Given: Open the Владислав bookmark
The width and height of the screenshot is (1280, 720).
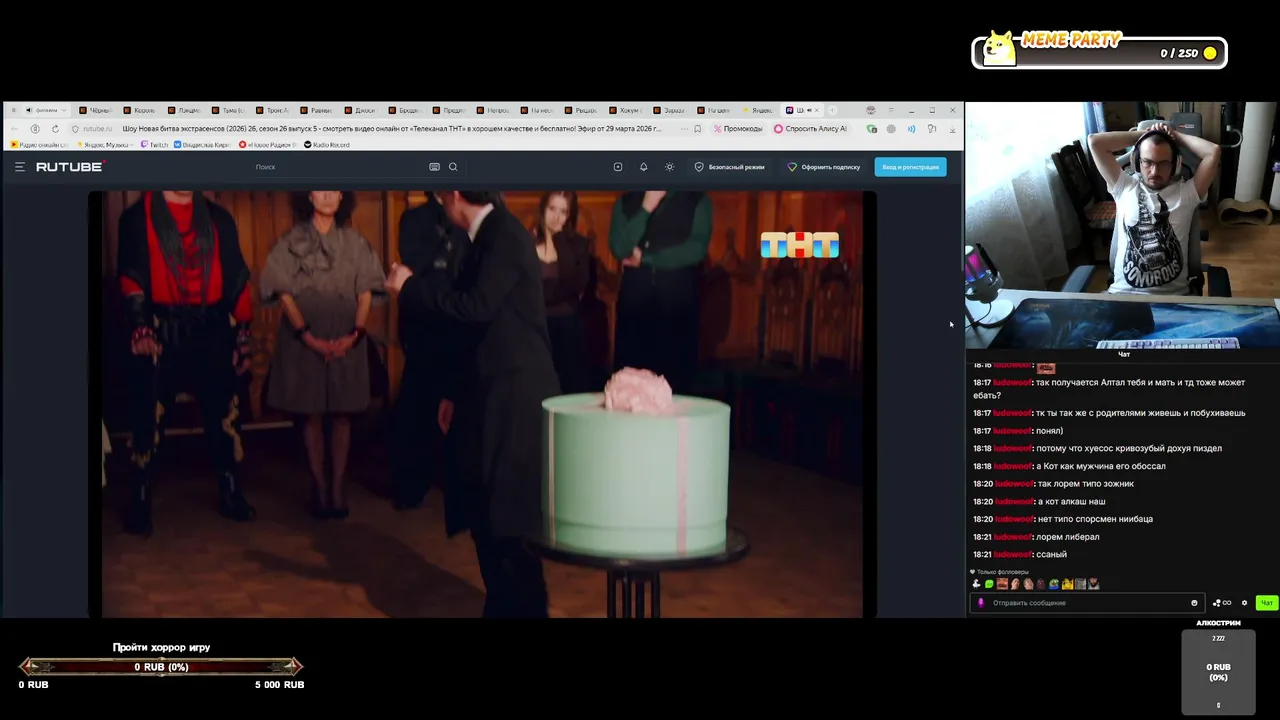Looking at the screenshot, I should click(203, 145).
